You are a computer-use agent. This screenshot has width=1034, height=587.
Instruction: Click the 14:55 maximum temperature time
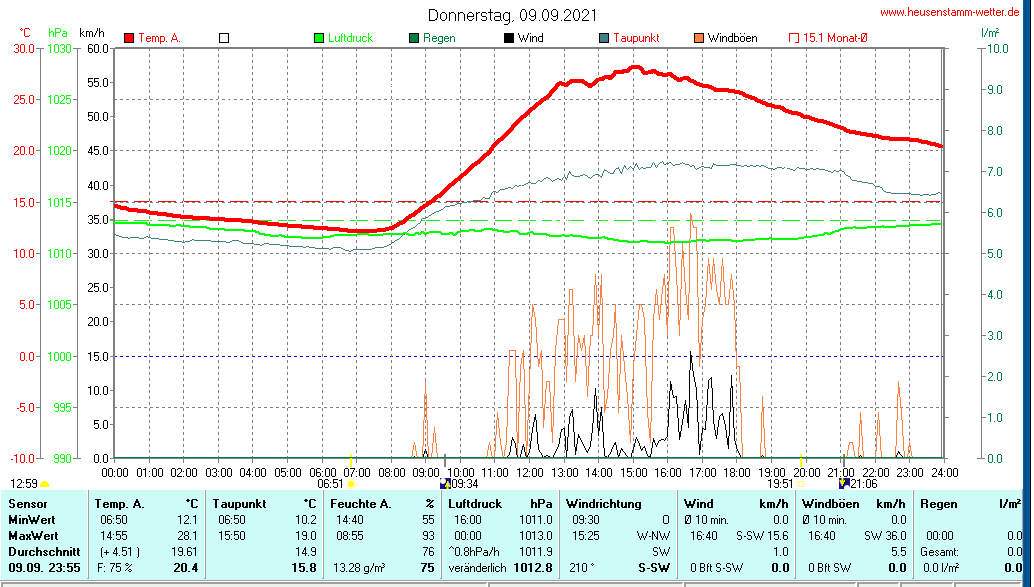115,536
